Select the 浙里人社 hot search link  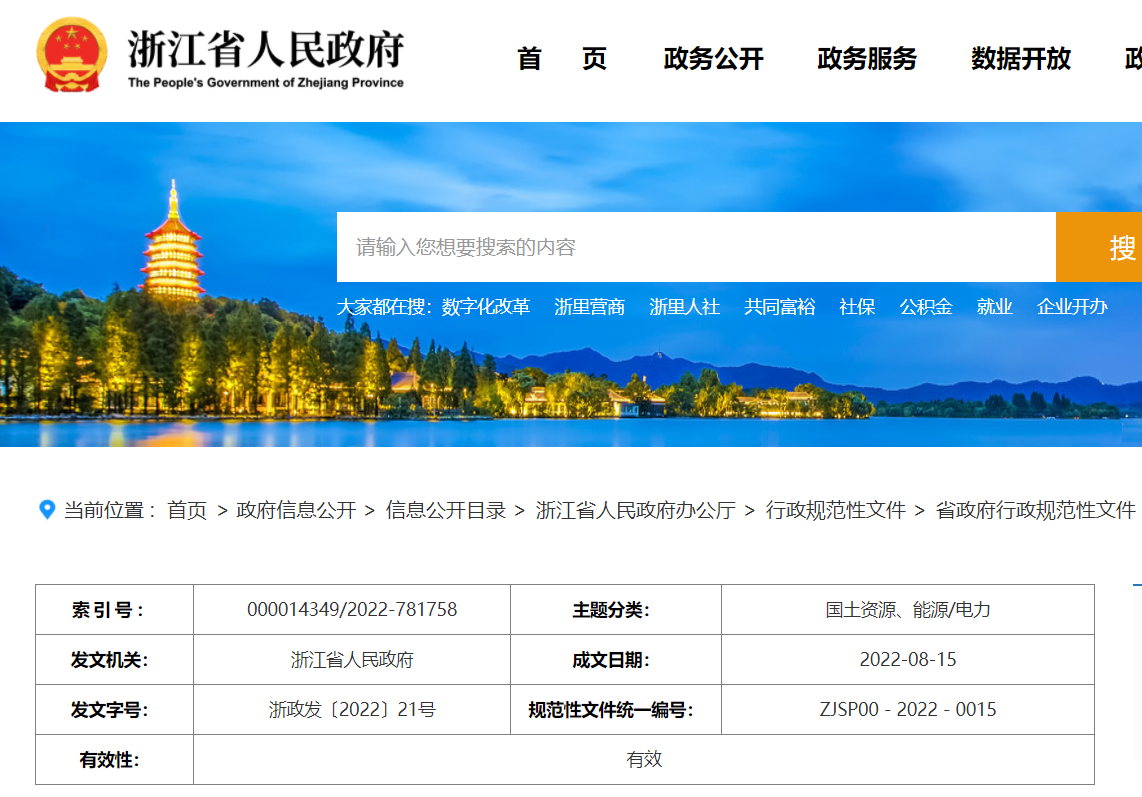[x=685, y=307]
